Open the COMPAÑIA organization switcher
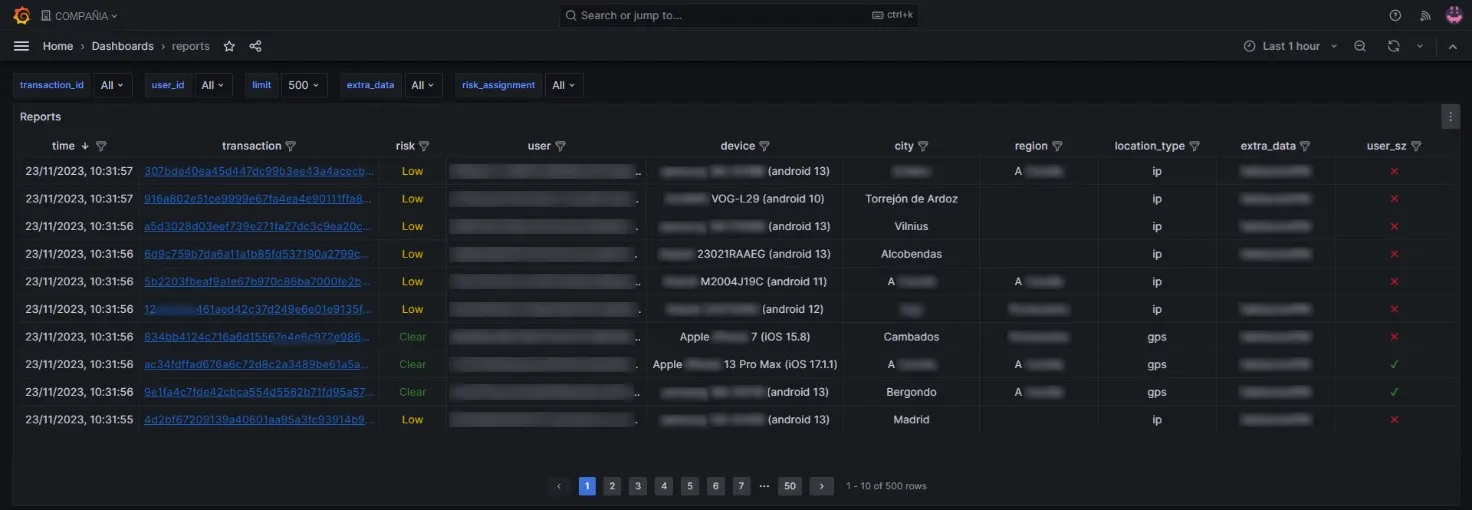Screen dimensions: 1472x510 [79, 16]
